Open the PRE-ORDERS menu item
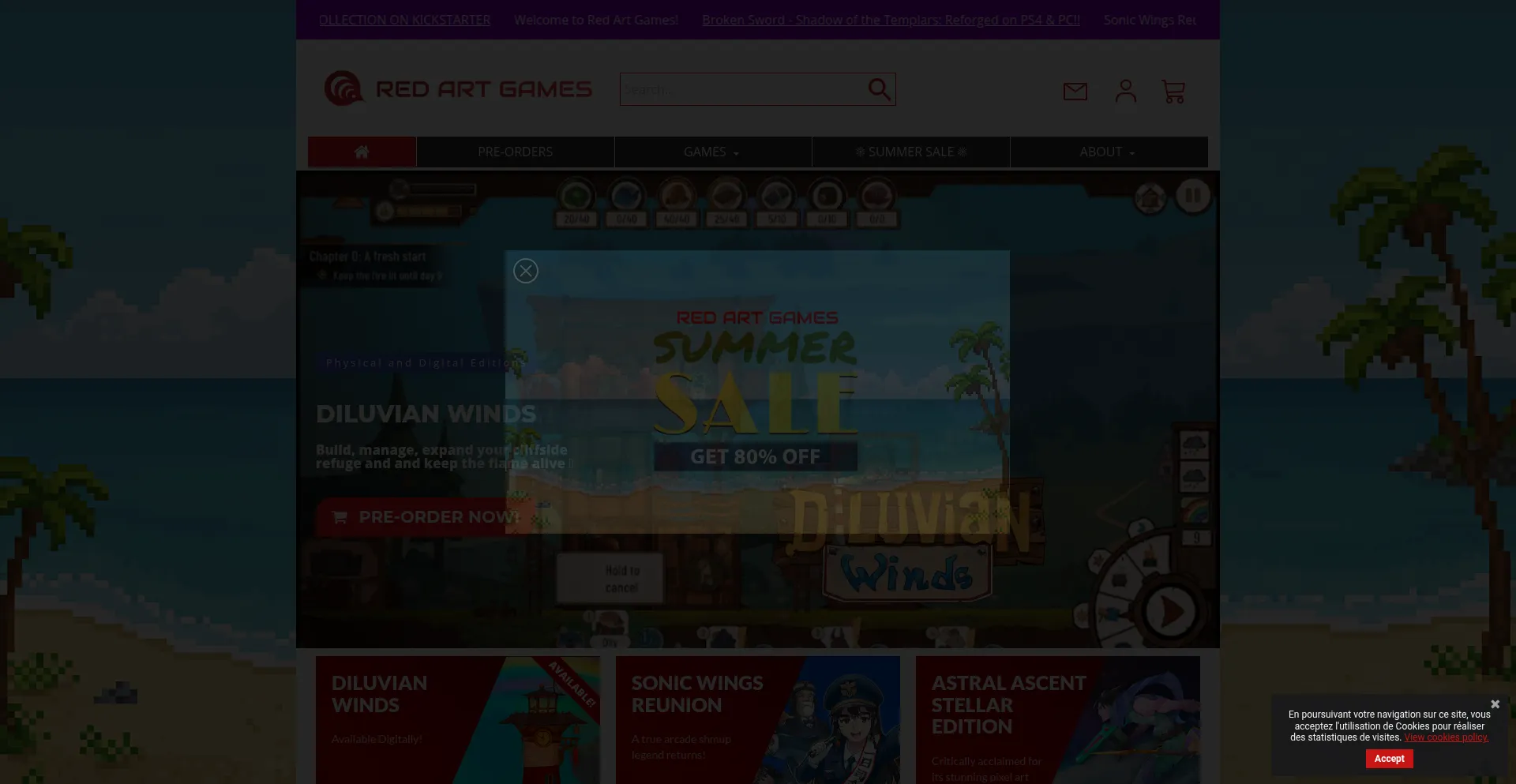Image resolution: width=1516 pixels, height=784 pixels. pos(515,152)
